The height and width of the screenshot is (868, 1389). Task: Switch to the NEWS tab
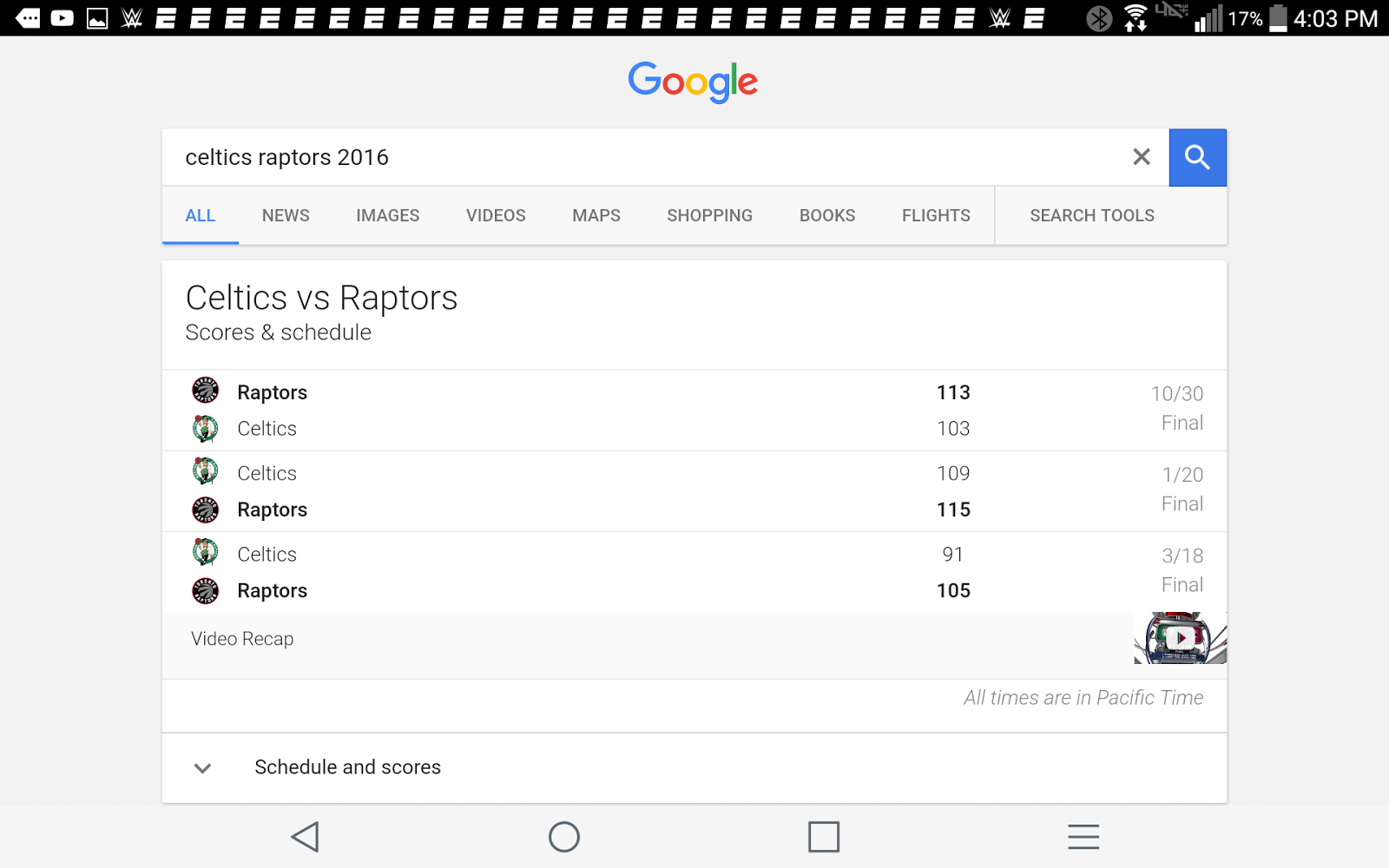pos(286,215)
